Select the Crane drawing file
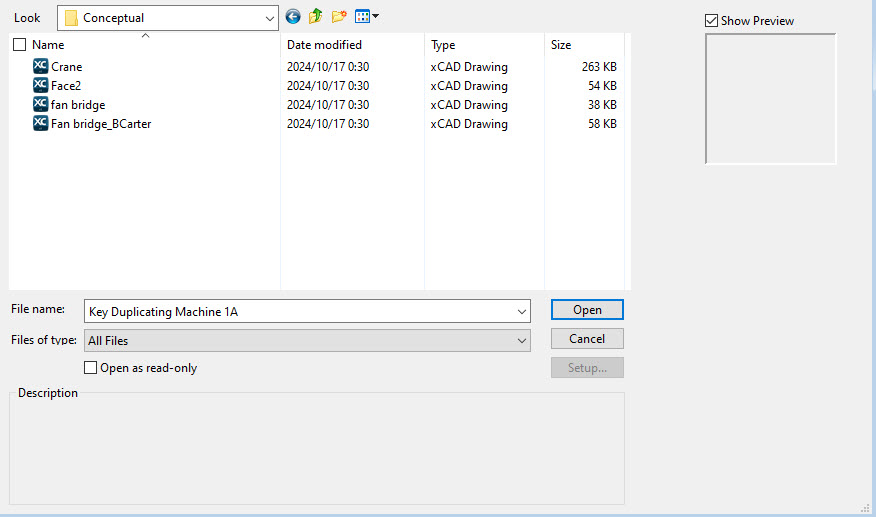Image resolution: width=876 pixels, height=517 pixels. (66, 67)
